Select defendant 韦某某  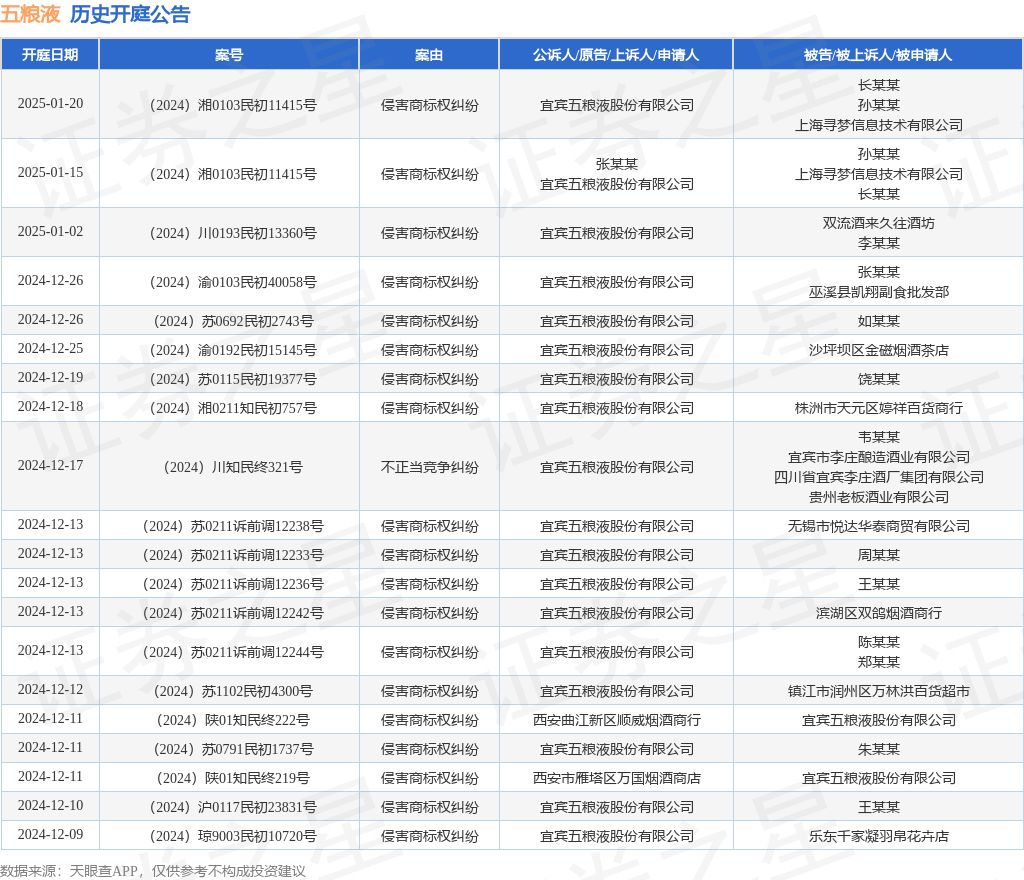[878, 437]
